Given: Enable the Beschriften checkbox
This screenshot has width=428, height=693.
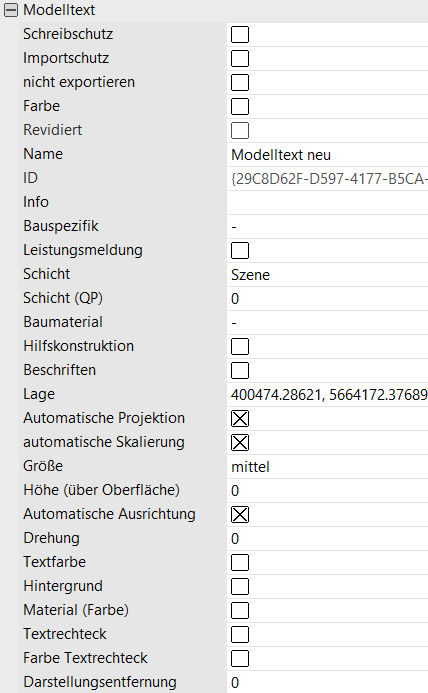Looking at the screenshot, I should 240,370.
